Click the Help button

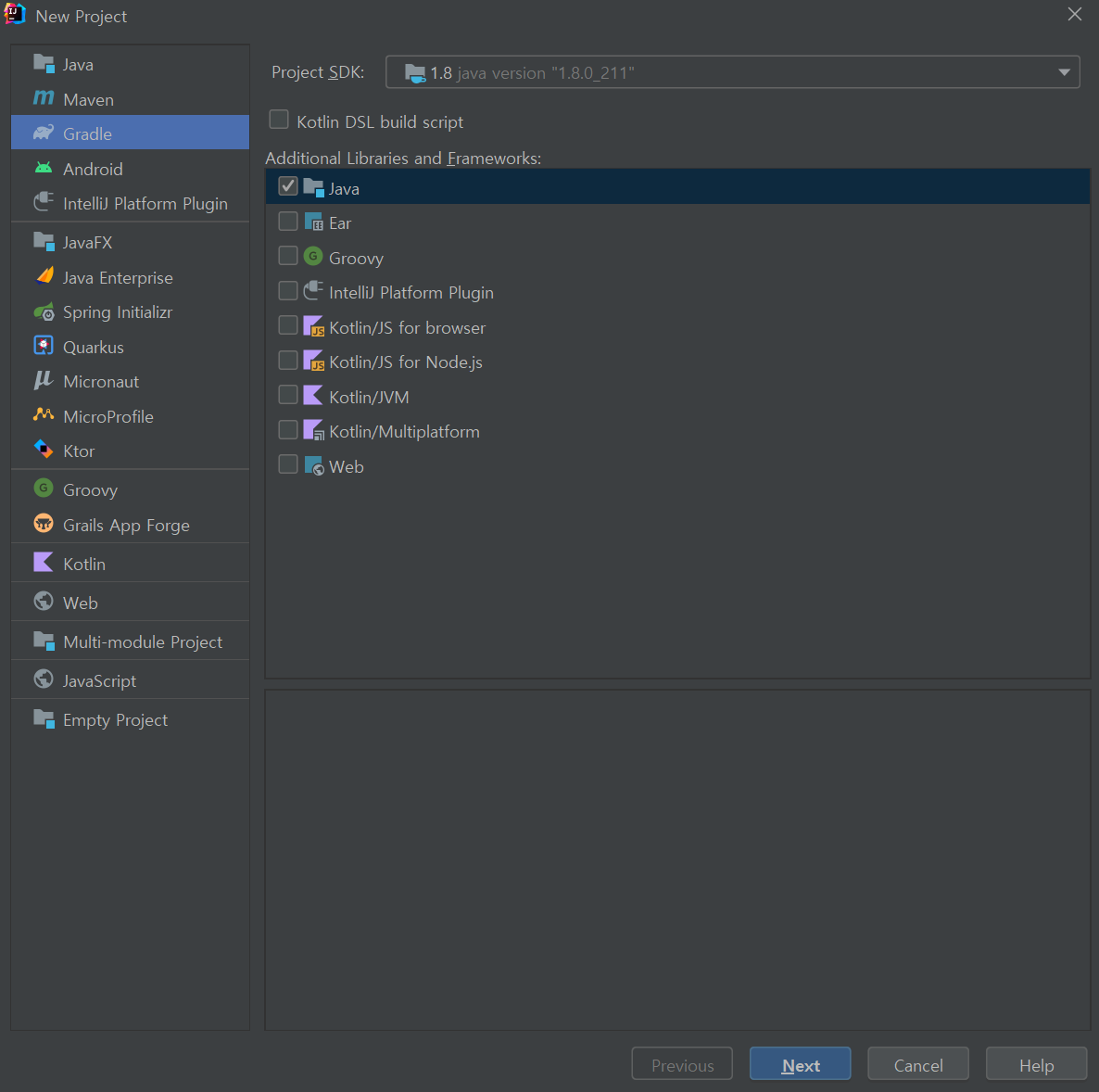coord(1036,1064)
